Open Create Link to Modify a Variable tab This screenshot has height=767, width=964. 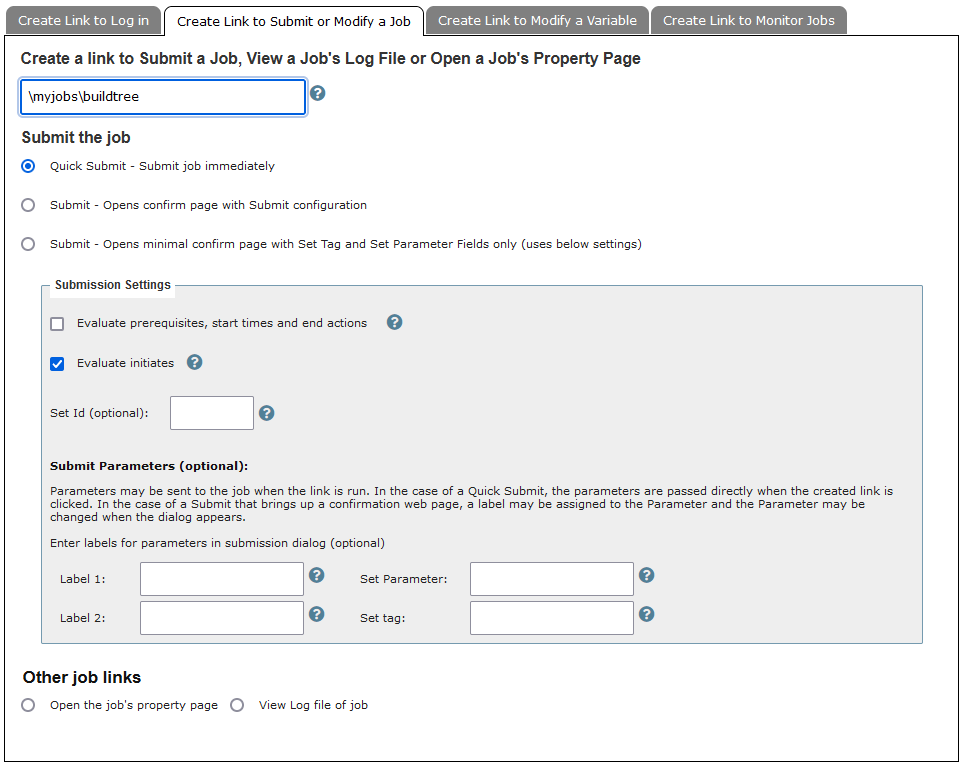point(537,20)
